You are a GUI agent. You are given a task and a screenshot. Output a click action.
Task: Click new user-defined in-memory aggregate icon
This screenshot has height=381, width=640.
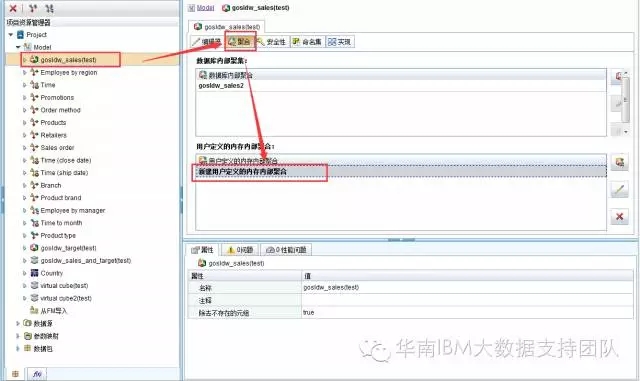point(620,162)
